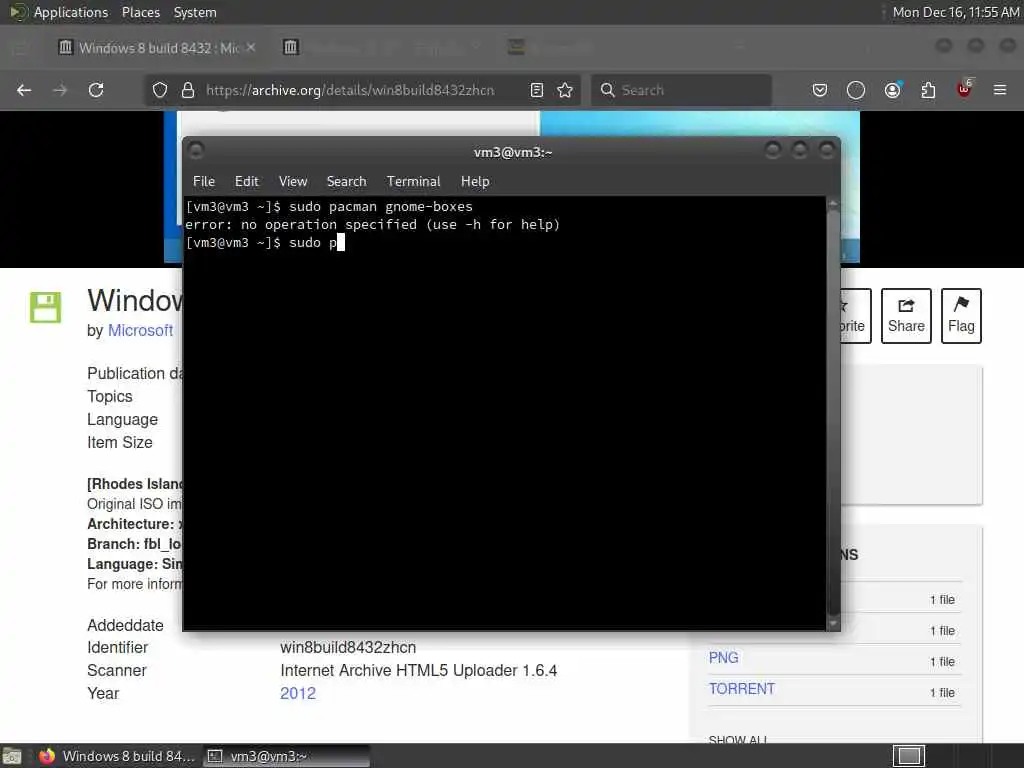Open the Firefox hamburger menu
1024x768 pixels.
tap(1000, 90)
